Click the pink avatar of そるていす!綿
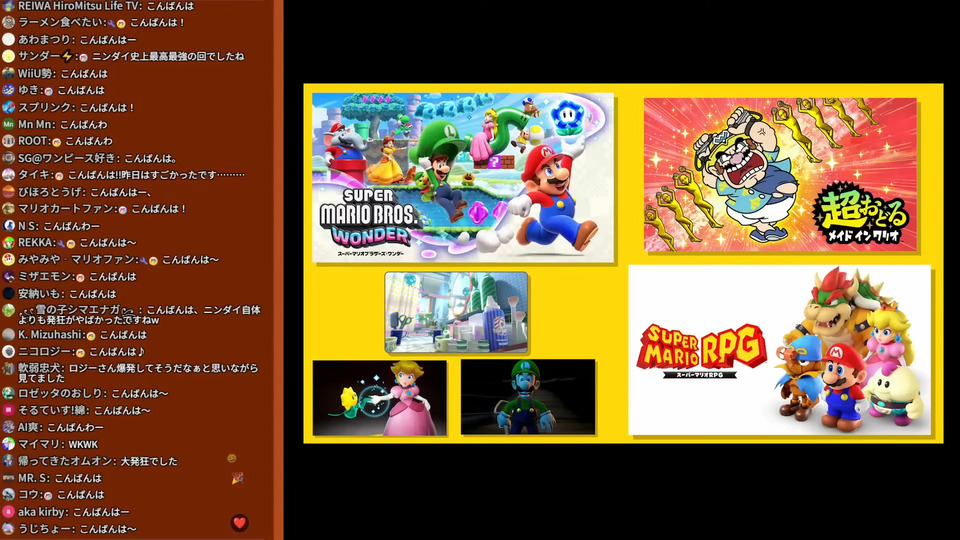The image size is (960, 540). point(8,410)
